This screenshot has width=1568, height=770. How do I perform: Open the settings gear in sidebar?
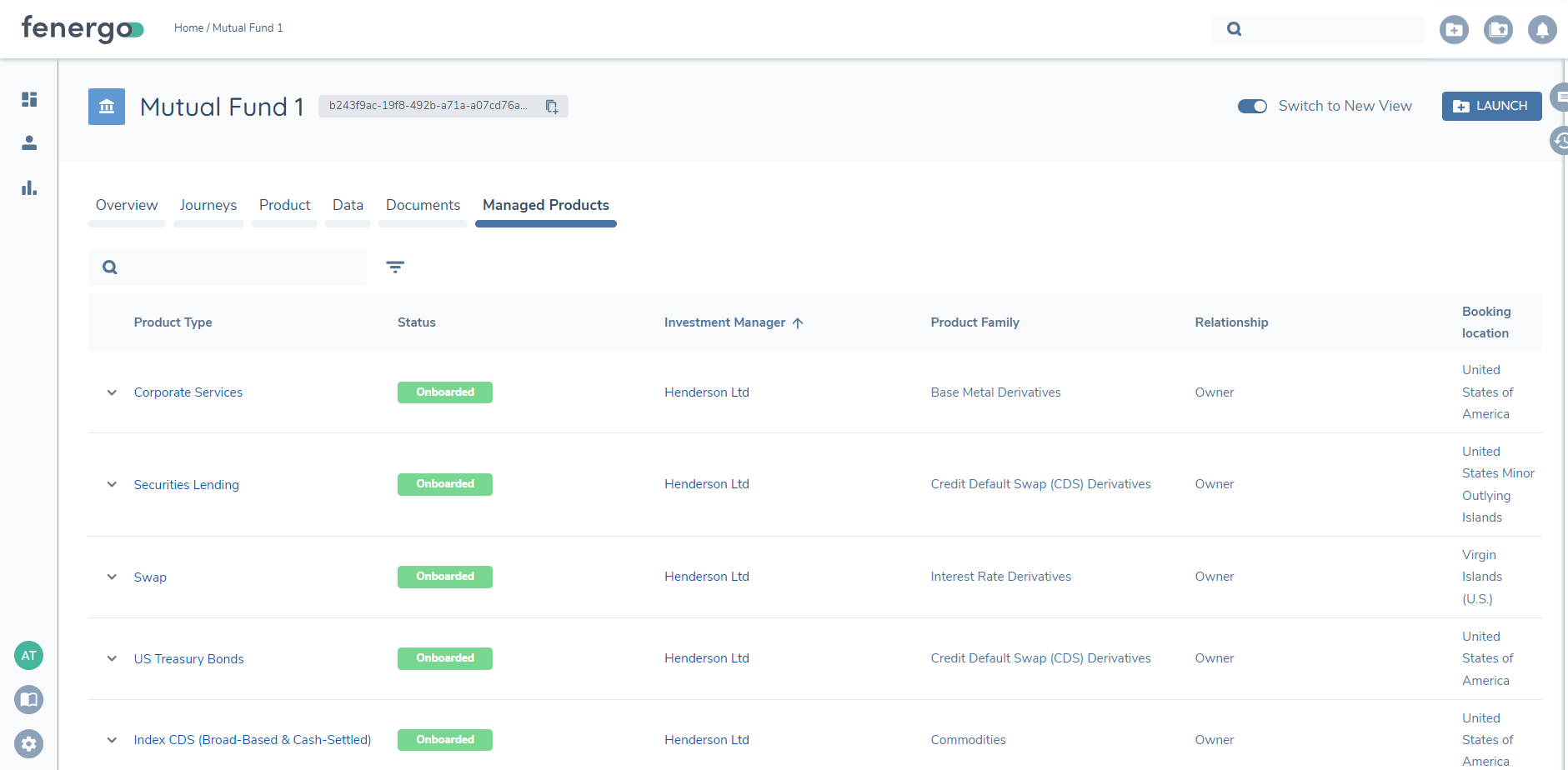pos(29,743)
